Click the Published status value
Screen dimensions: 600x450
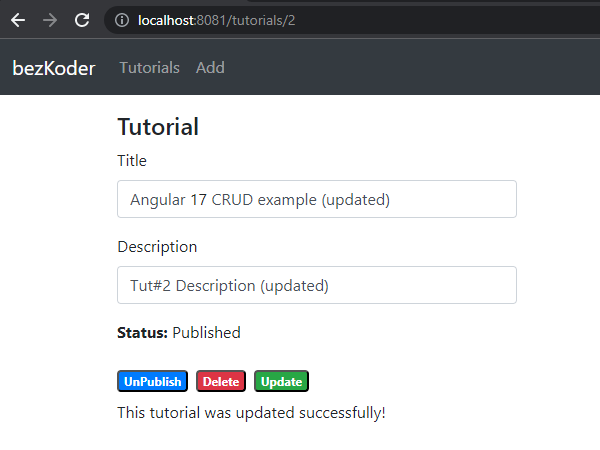coord(206,333)
